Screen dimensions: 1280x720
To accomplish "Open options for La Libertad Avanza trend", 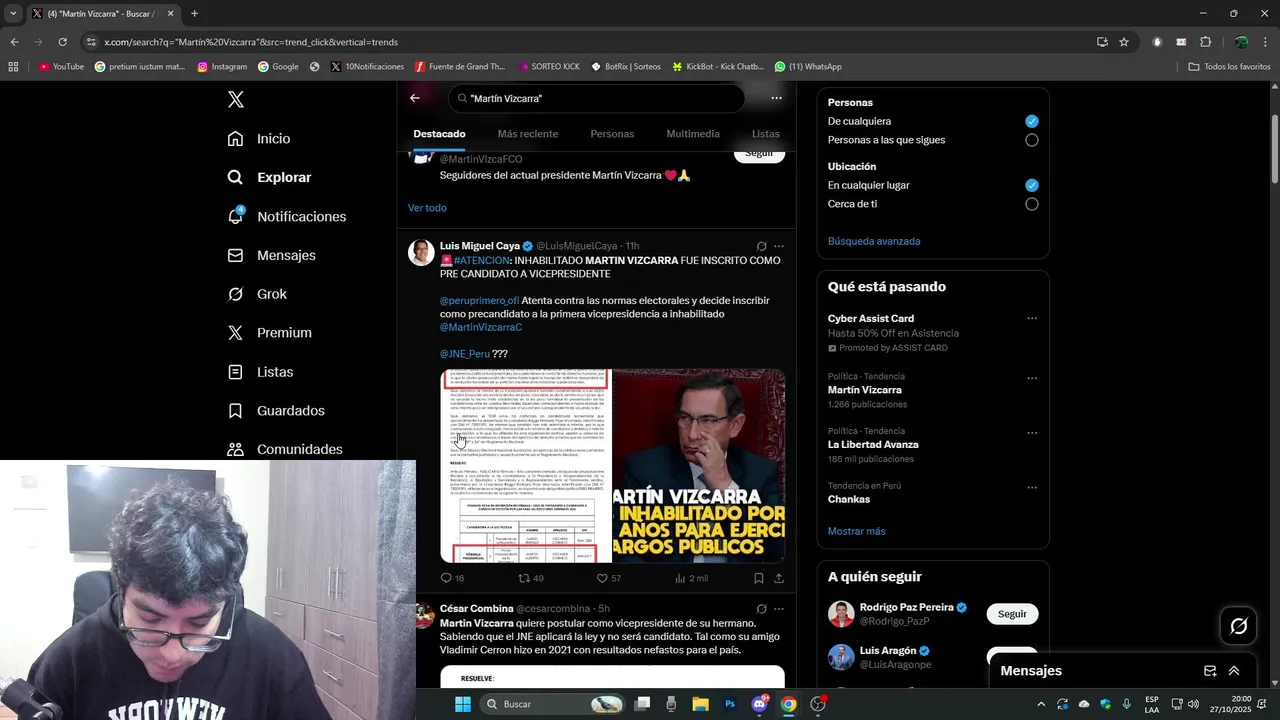I will point(1032,433).
